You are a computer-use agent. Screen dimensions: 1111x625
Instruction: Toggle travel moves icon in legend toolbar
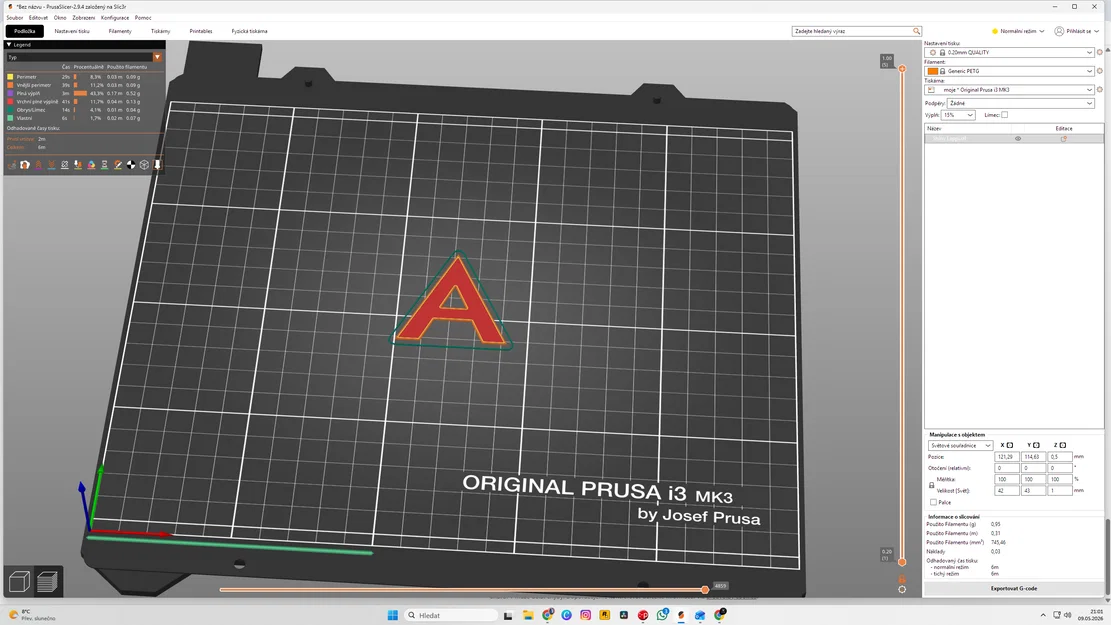pos(12,164)
